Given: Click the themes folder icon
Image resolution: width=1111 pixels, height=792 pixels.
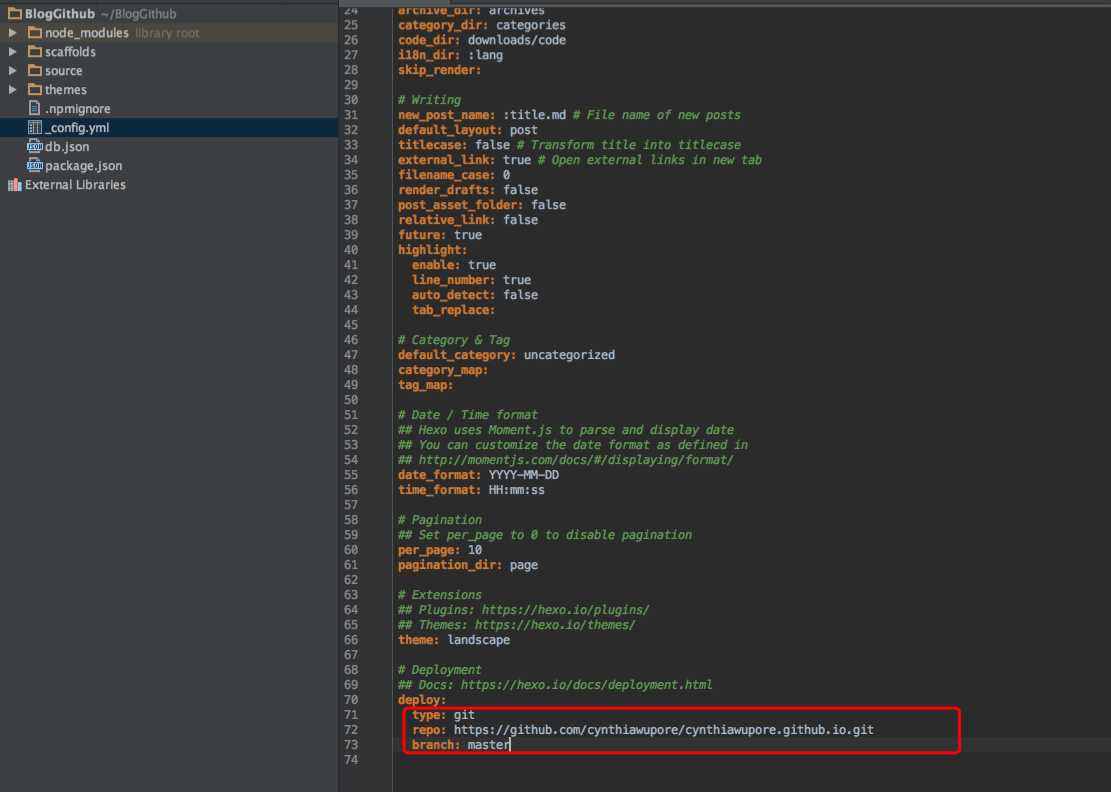Looking at the screenshot, I should [35, 90].
